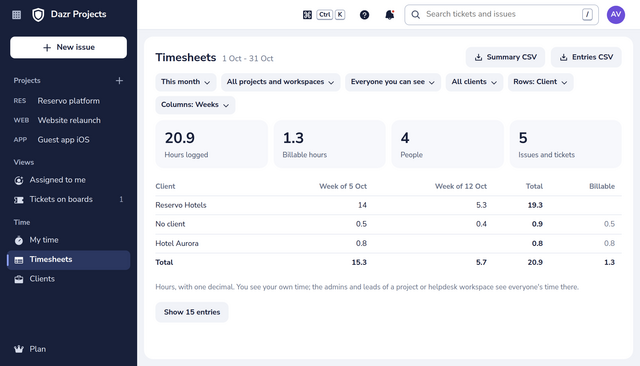Click Reservo Hotels total 19.3
This screenshot has height=366, width=640.
pos(535,205)
